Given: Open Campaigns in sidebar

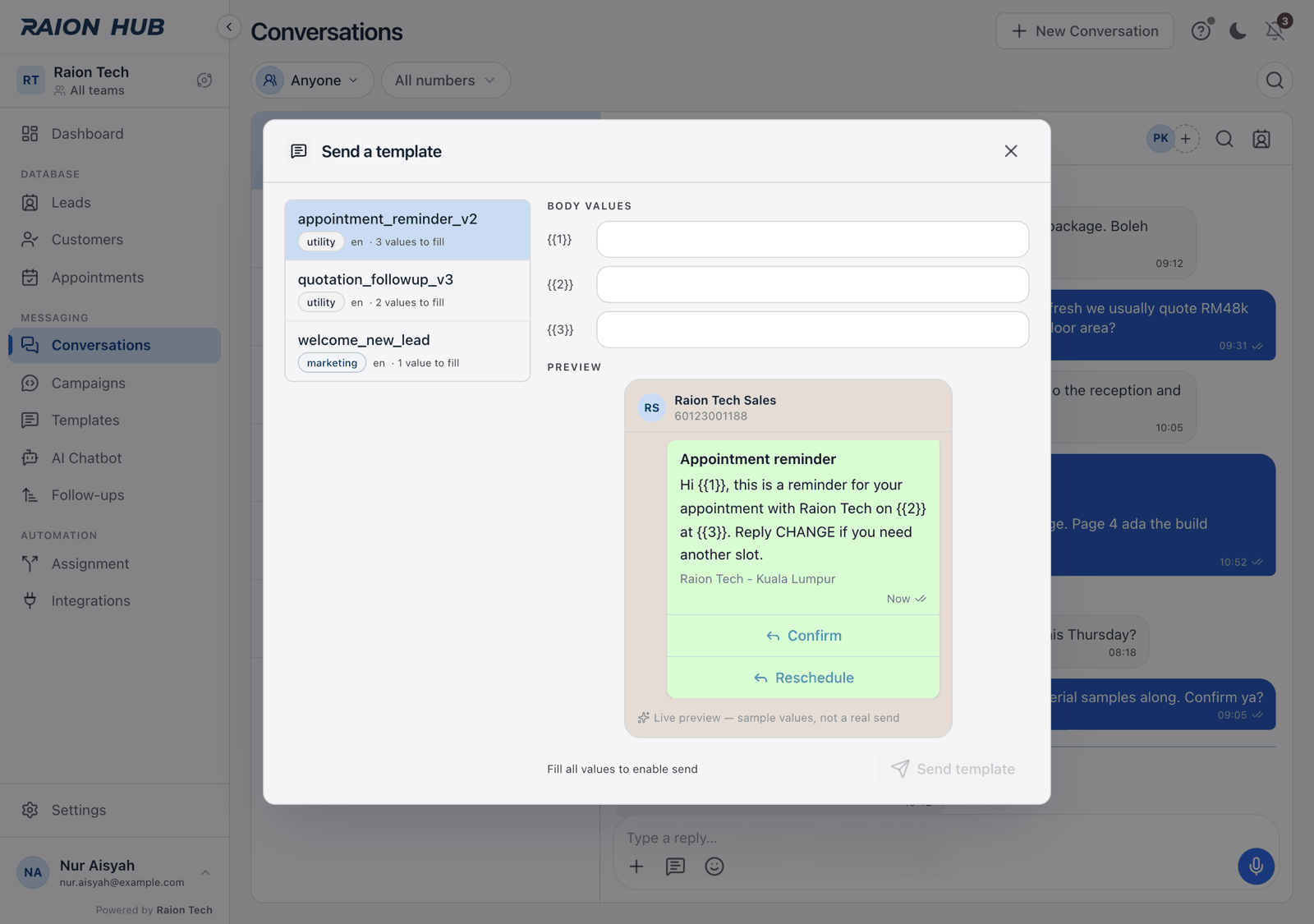Looking at the screenshot, I should point(114,383).
